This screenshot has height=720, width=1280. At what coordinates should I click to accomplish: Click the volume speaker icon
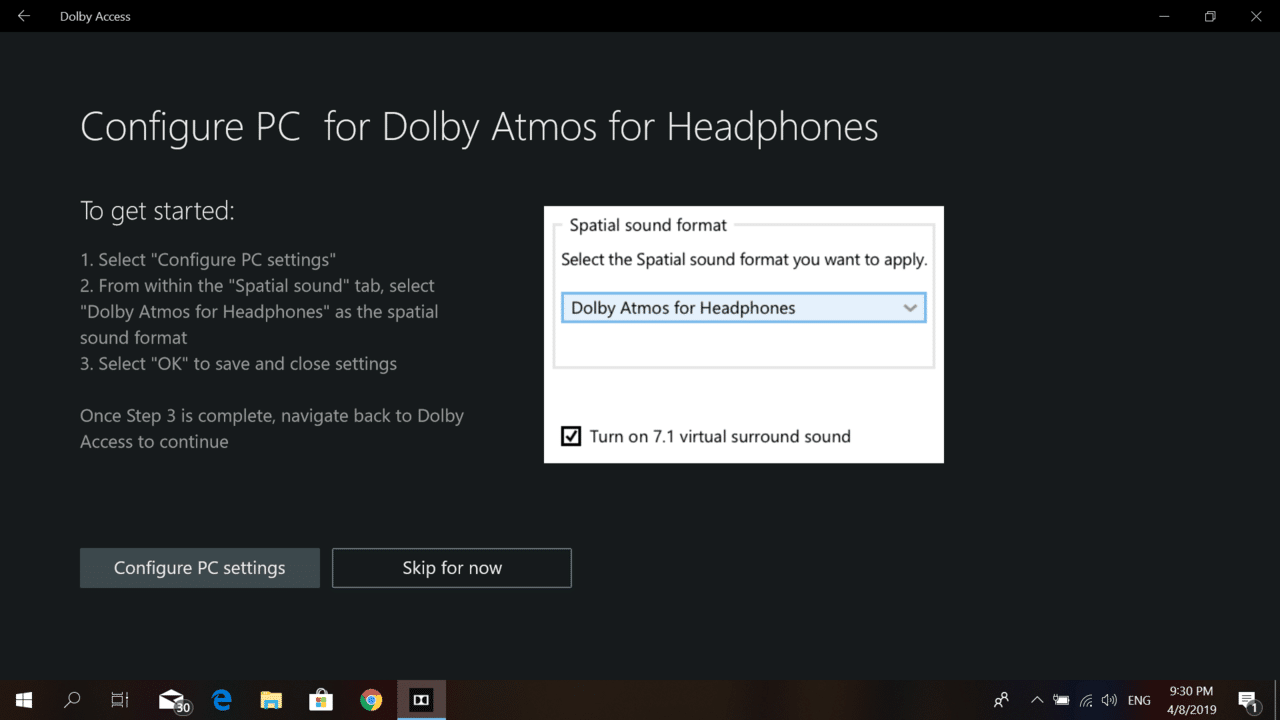[1110, 700]
